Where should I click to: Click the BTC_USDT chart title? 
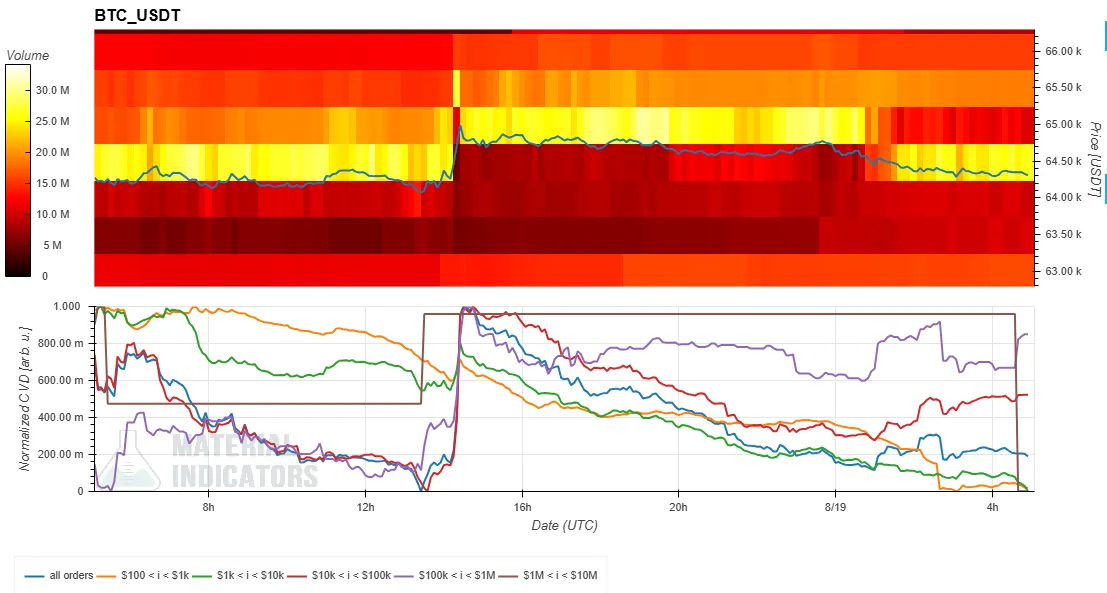(138, 16)
